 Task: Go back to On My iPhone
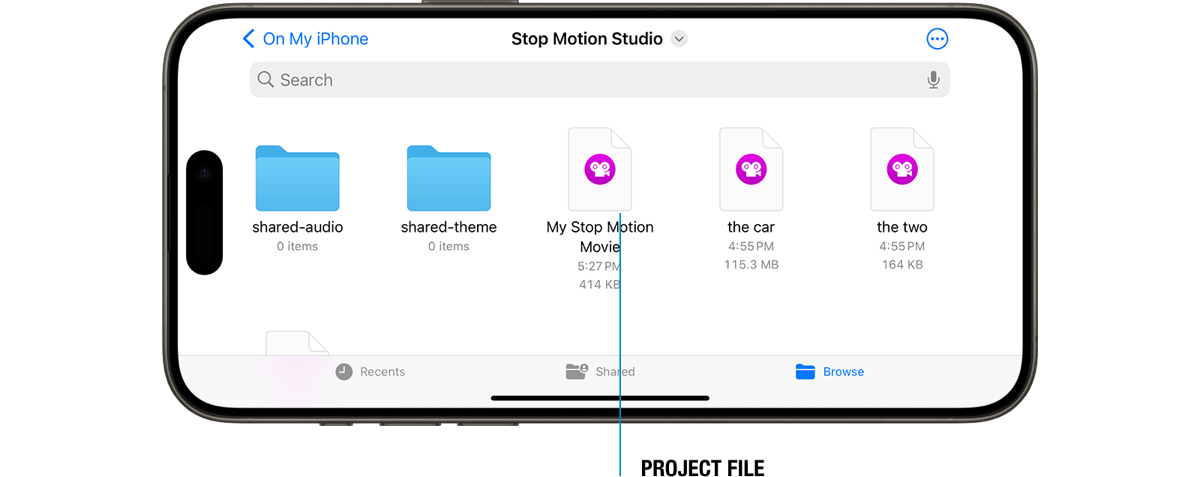click(305, 39)
